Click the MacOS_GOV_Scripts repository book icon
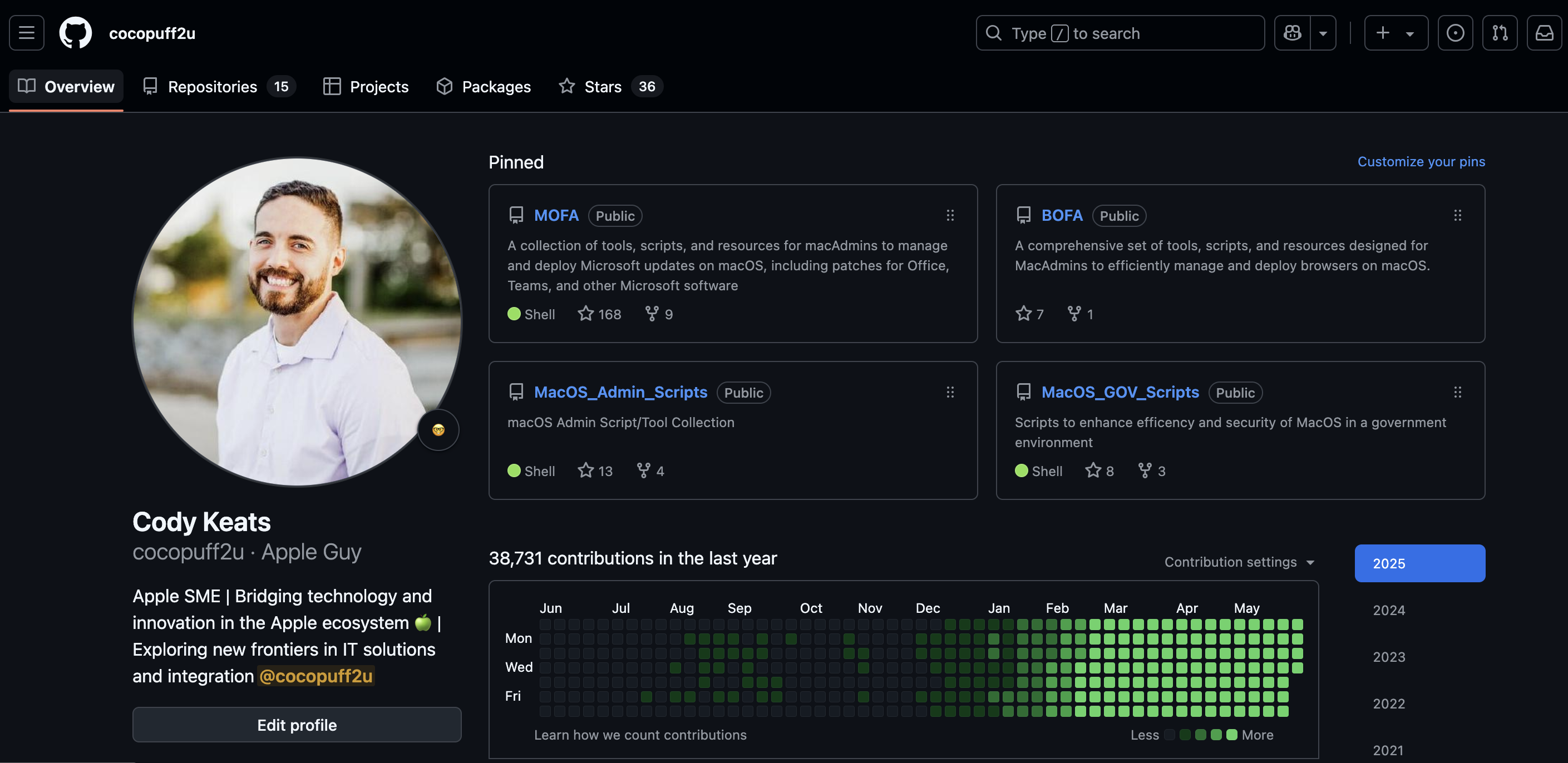This screenshot has height=763, width=1568. [x=1024, y=393]
